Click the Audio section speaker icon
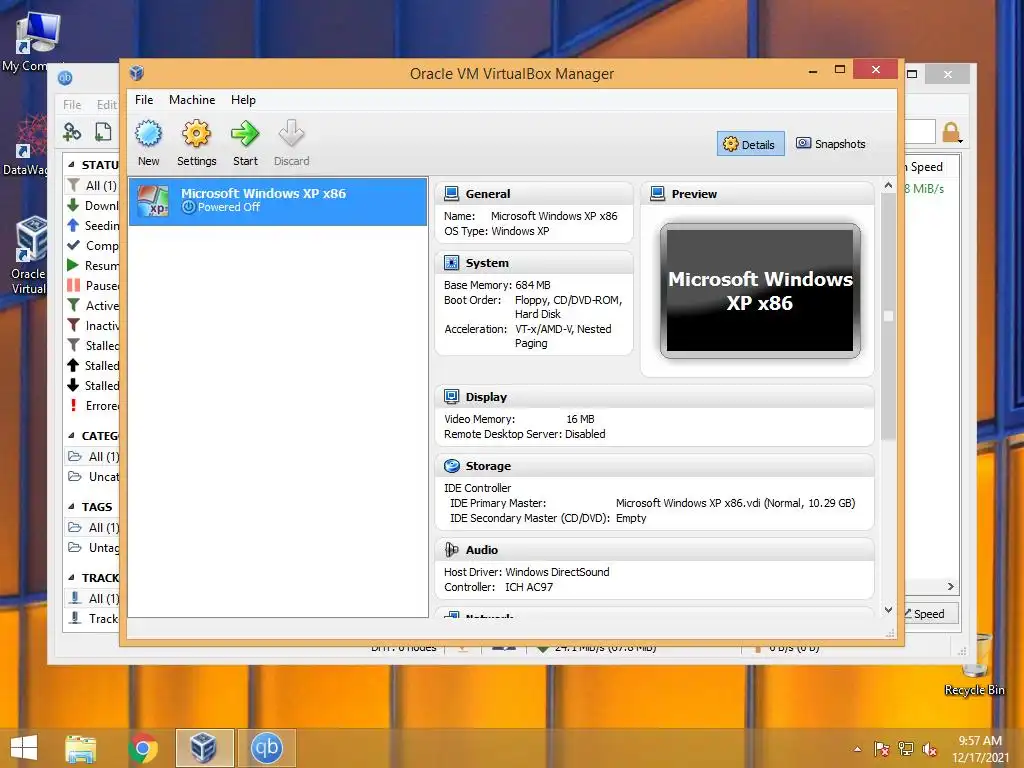Screen dimensions: 1024x768 coord(451,550)
